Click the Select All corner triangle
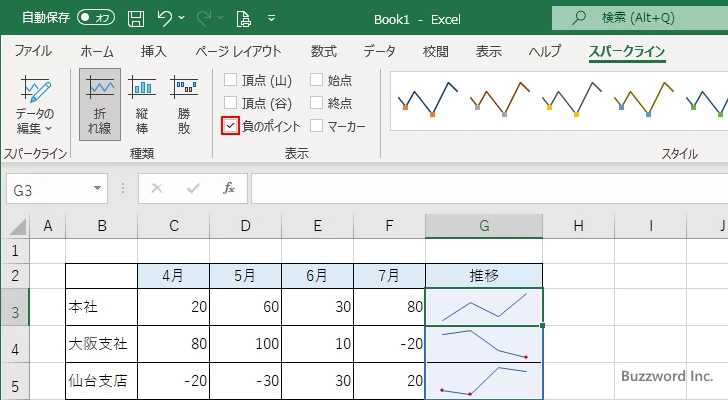This screenshot has height=400, width=728. coord(18,227)
